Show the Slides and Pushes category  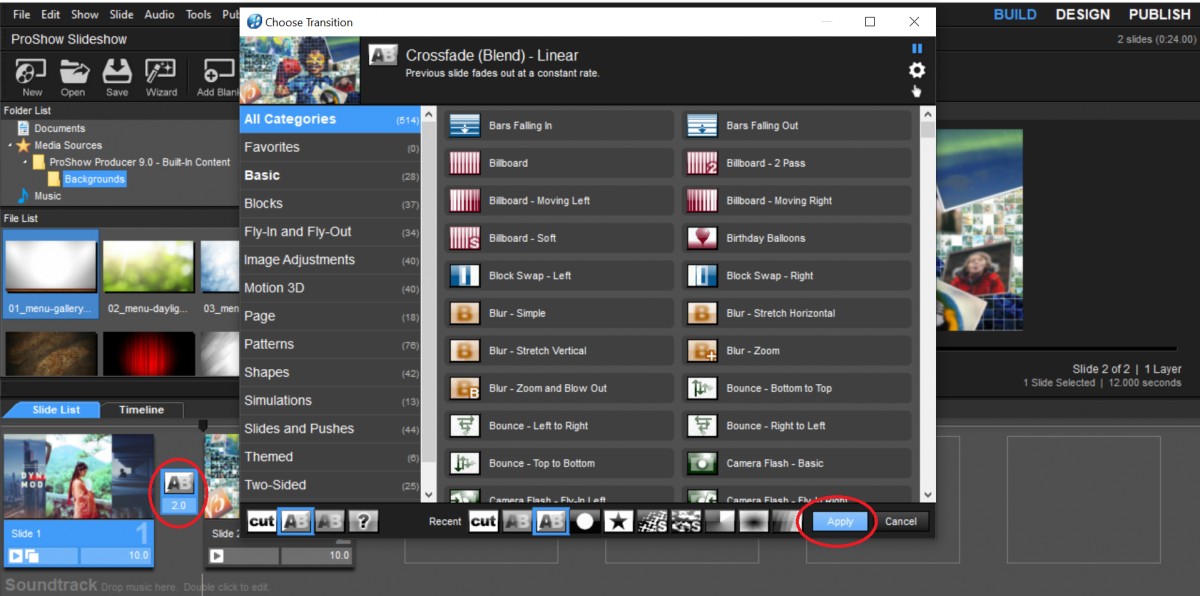click(x=331, y=429)
